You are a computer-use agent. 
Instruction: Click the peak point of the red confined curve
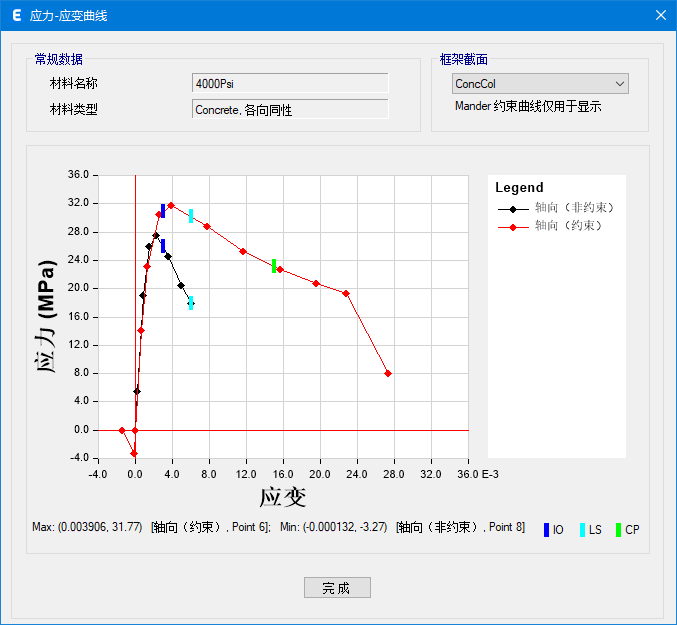pyautogui.click(x=171, y=205)
